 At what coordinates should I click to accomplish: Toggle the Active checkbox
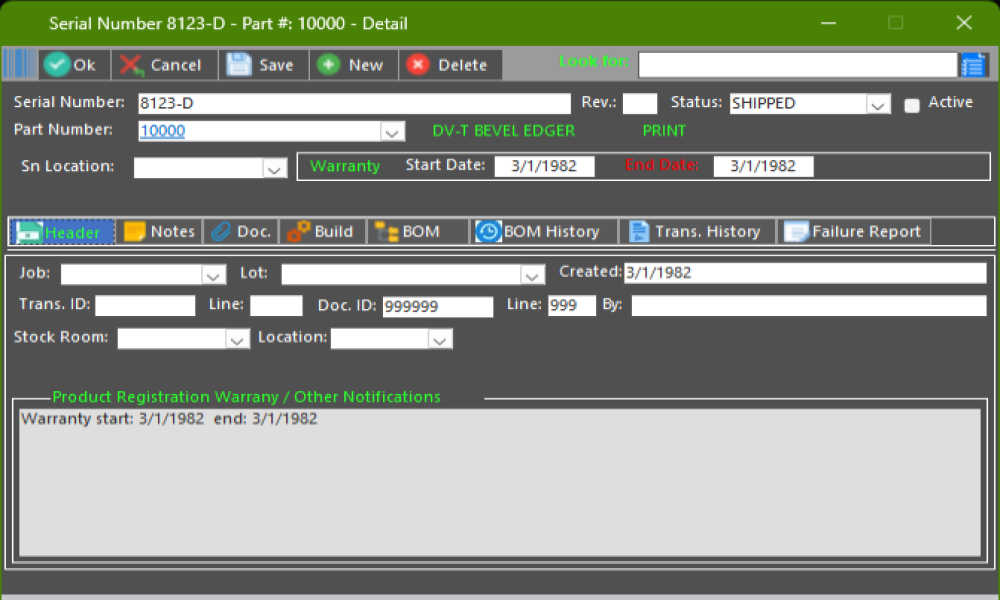(x=912, y=105)
